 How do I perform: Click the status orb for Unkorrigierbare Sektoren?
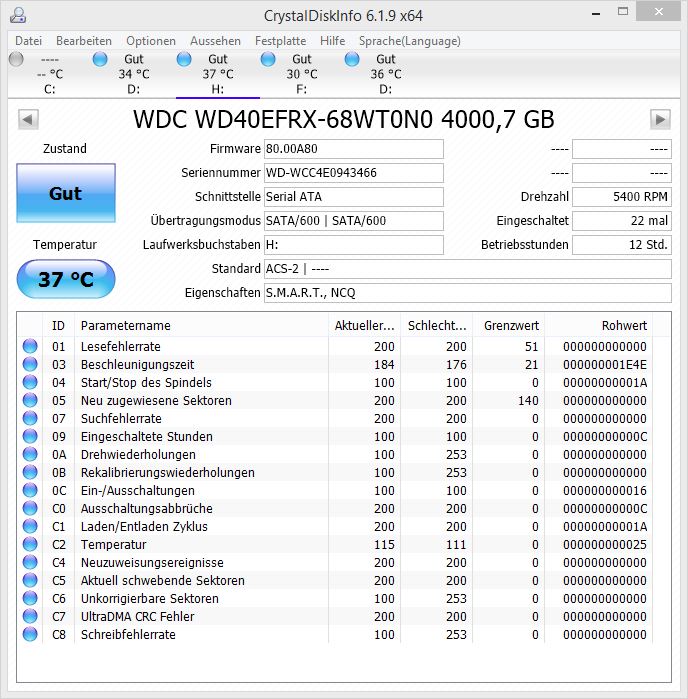(x=30, y=598)
